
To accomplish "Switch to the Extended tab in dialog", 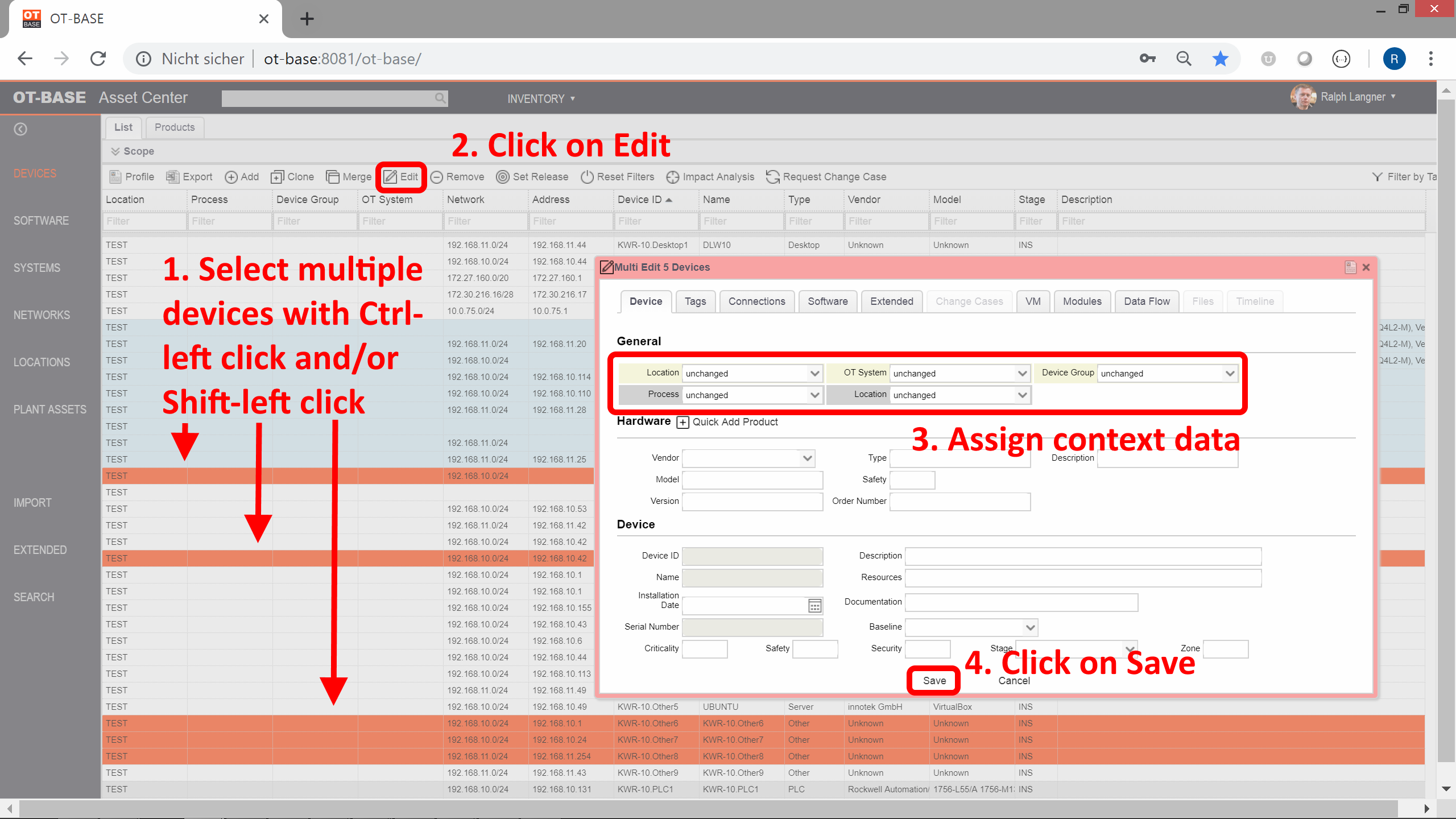I will 891,301.
